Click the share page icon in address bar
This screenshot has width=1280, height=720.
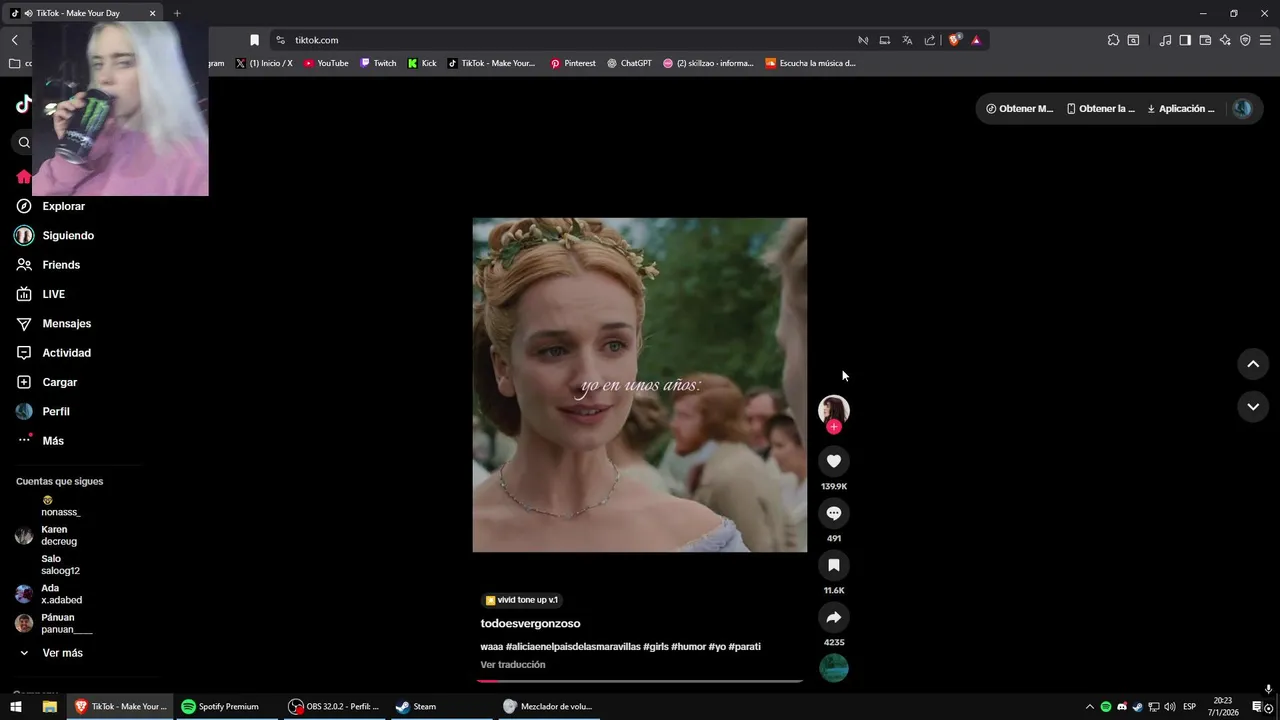coord(930,40)
